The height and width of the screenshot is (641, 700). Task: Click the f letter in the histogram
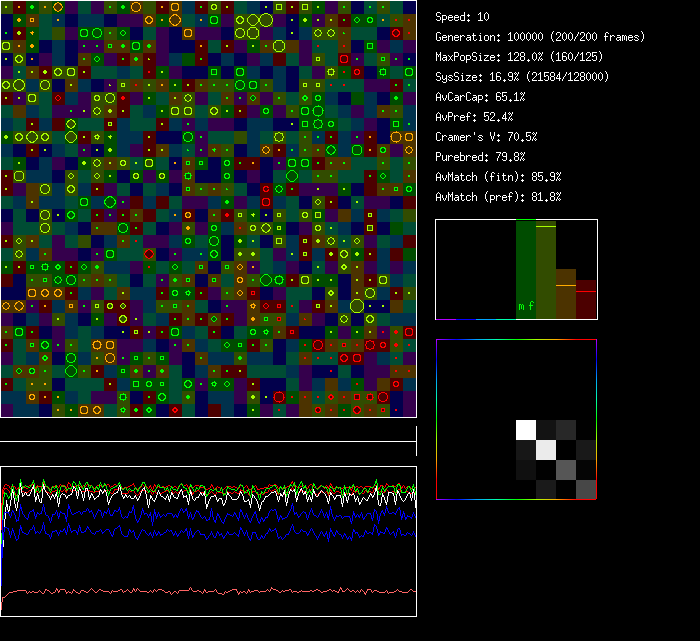tap(531, 305)
